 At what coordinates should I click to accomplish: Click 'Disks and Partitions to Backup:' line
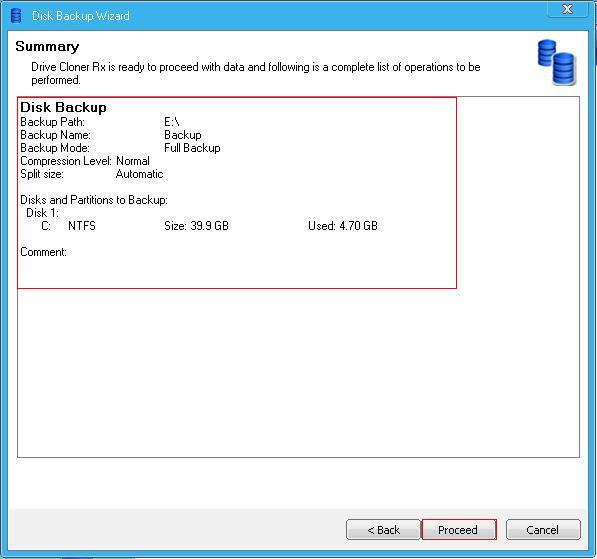pyautogui.click(x=94, y=200)
